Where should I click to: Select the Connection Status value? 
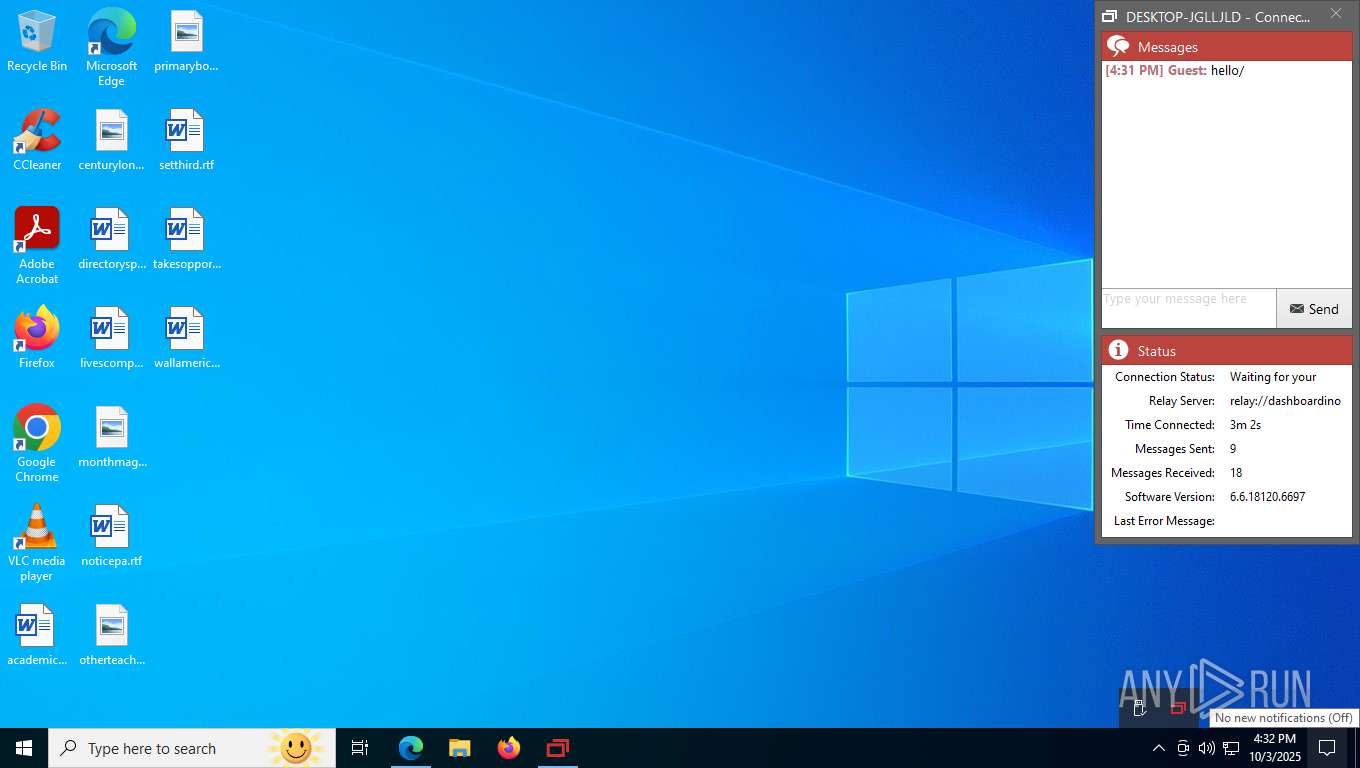coord(1273,377)
